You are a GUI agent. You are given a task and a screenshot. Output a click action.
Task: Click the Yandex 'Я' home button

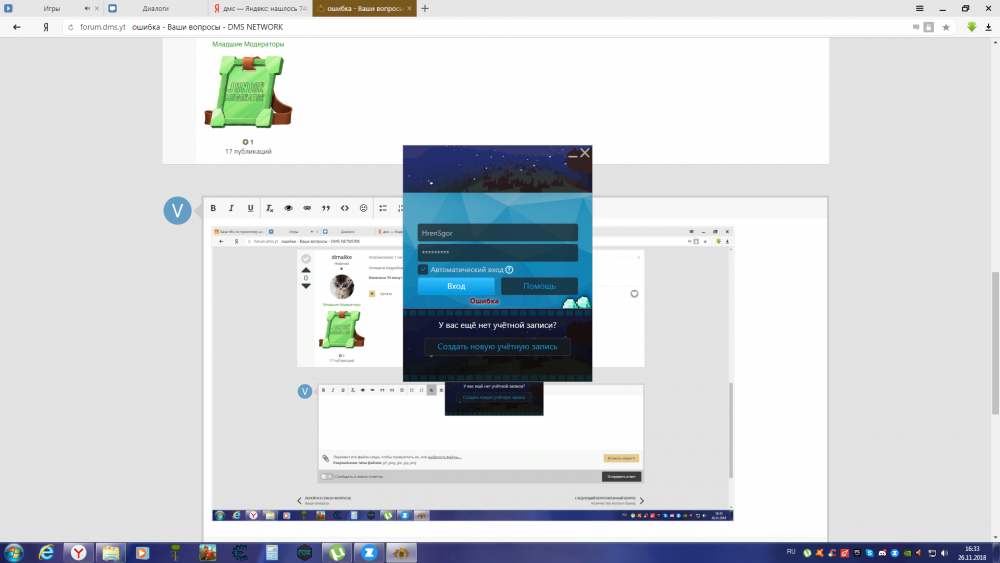46,27
